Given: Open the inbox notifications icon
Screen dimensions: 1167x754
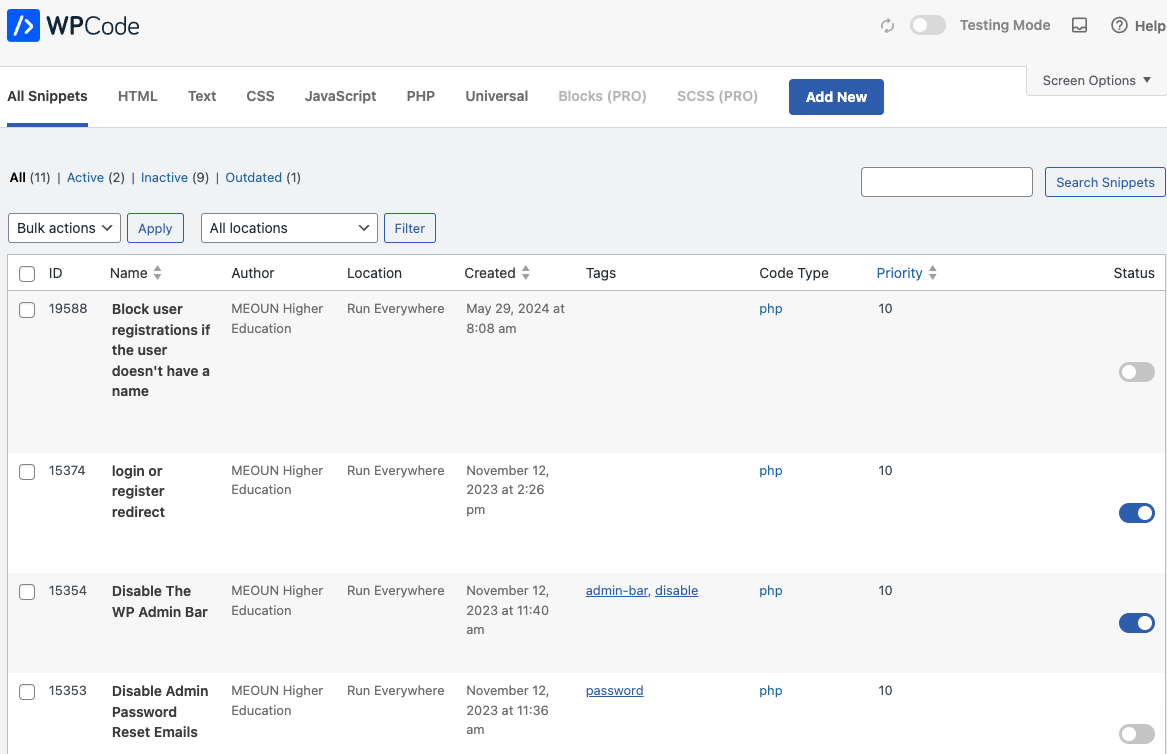Looking at the screenshot, I should 1079,26.
